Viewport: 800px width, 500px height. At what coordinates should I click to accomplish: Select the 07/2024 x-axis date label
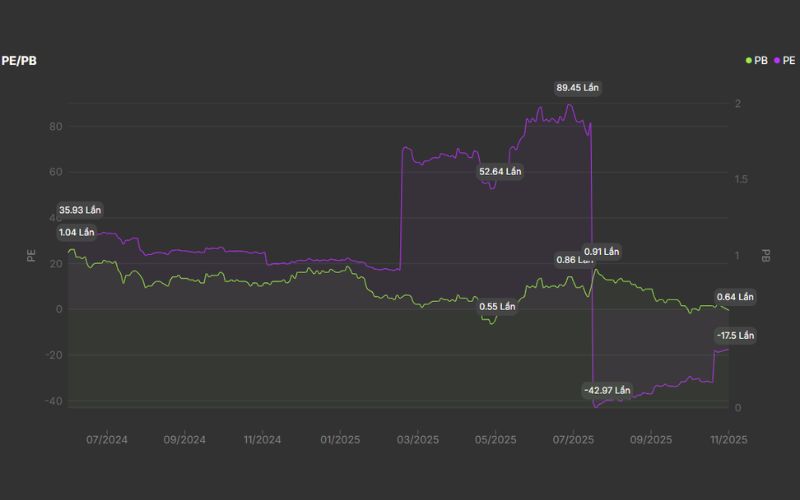pos(107,439)
